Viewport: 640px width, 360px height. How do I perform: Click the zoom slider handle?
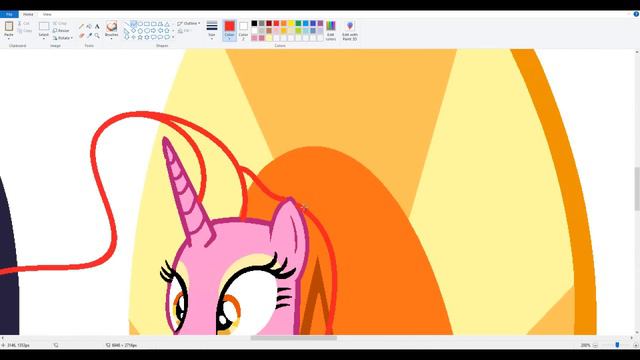pos(617,345)
